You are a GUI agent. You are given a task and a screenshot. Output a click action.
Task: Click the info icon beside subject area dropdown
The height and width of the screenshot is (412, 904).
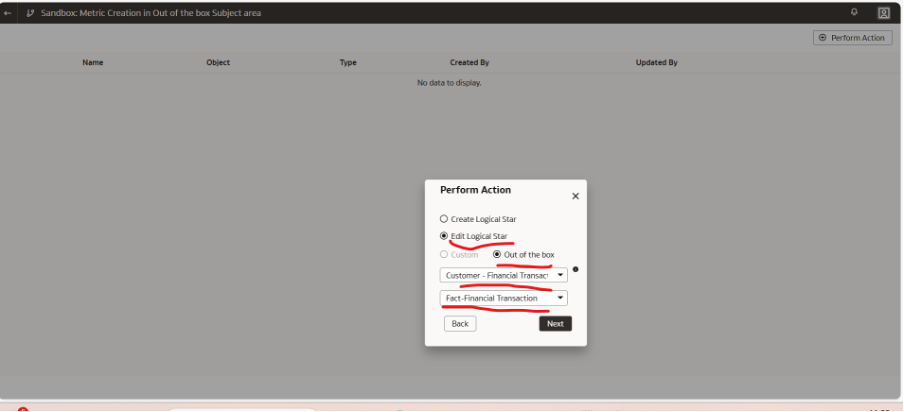pos(576,270)
